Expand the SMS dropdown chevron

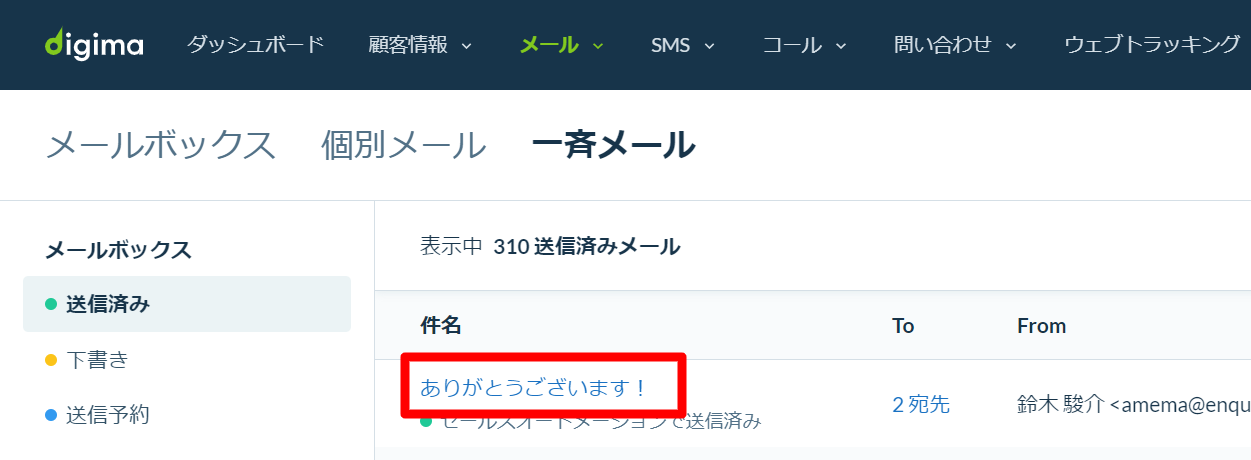click(709, 46)
